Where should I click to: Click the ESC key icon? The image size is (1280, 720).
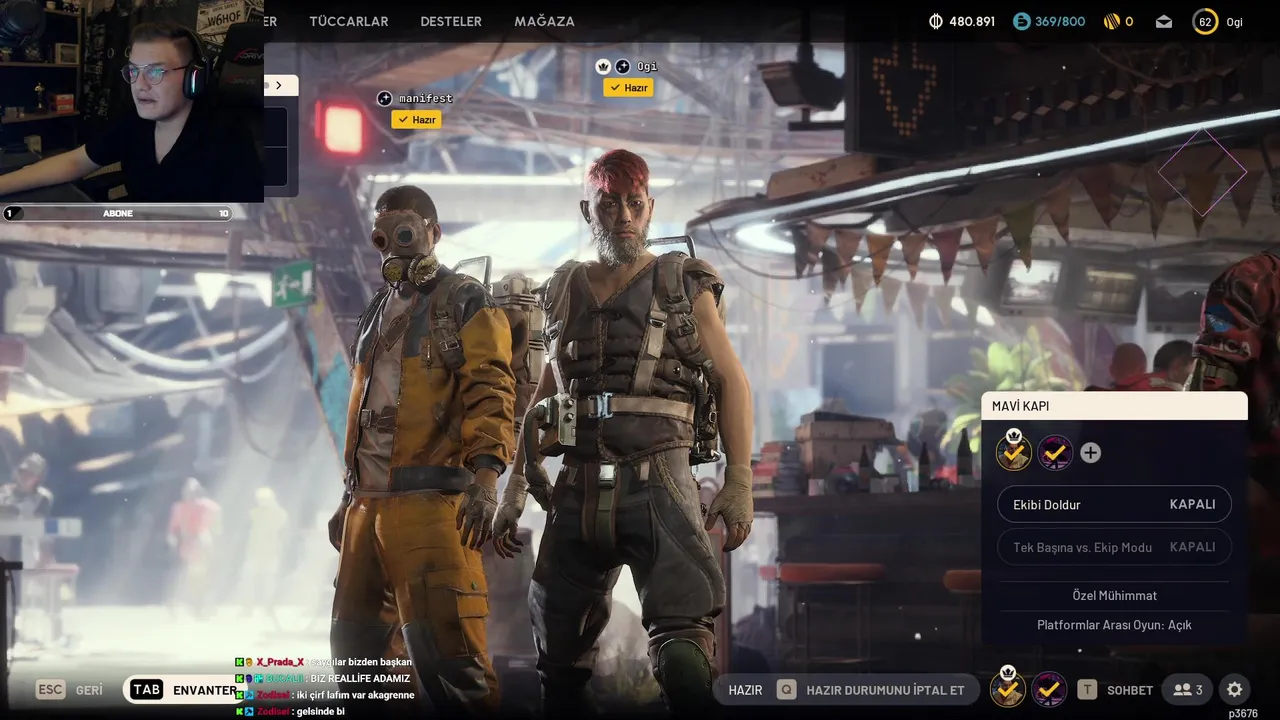click(50, 690)
